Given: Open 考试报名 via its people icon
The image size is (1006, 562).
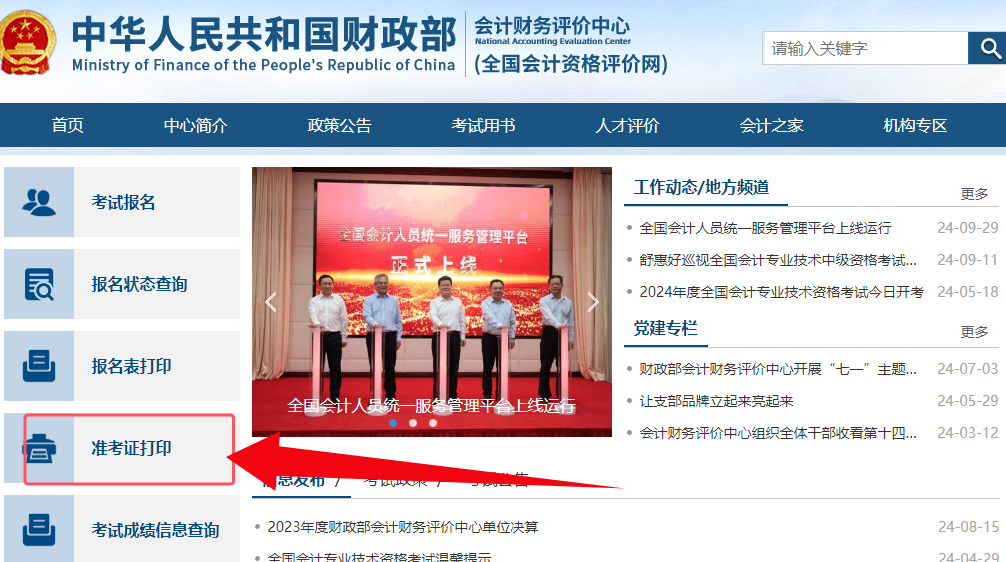Looking at the screenshot, I should [38, 202].
